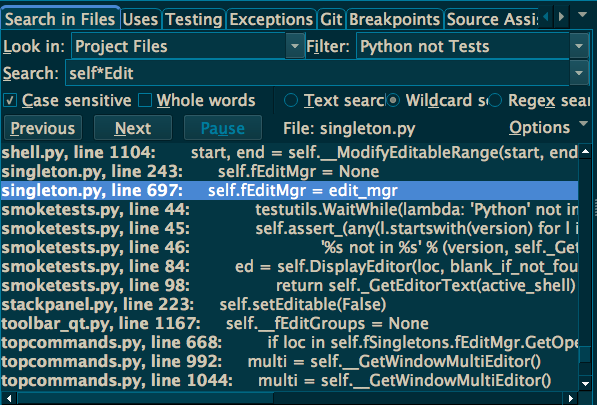Viewport: 597px width, 405px height.
Task: Enable the Whole words checkbox
Action: pos(145,100)
